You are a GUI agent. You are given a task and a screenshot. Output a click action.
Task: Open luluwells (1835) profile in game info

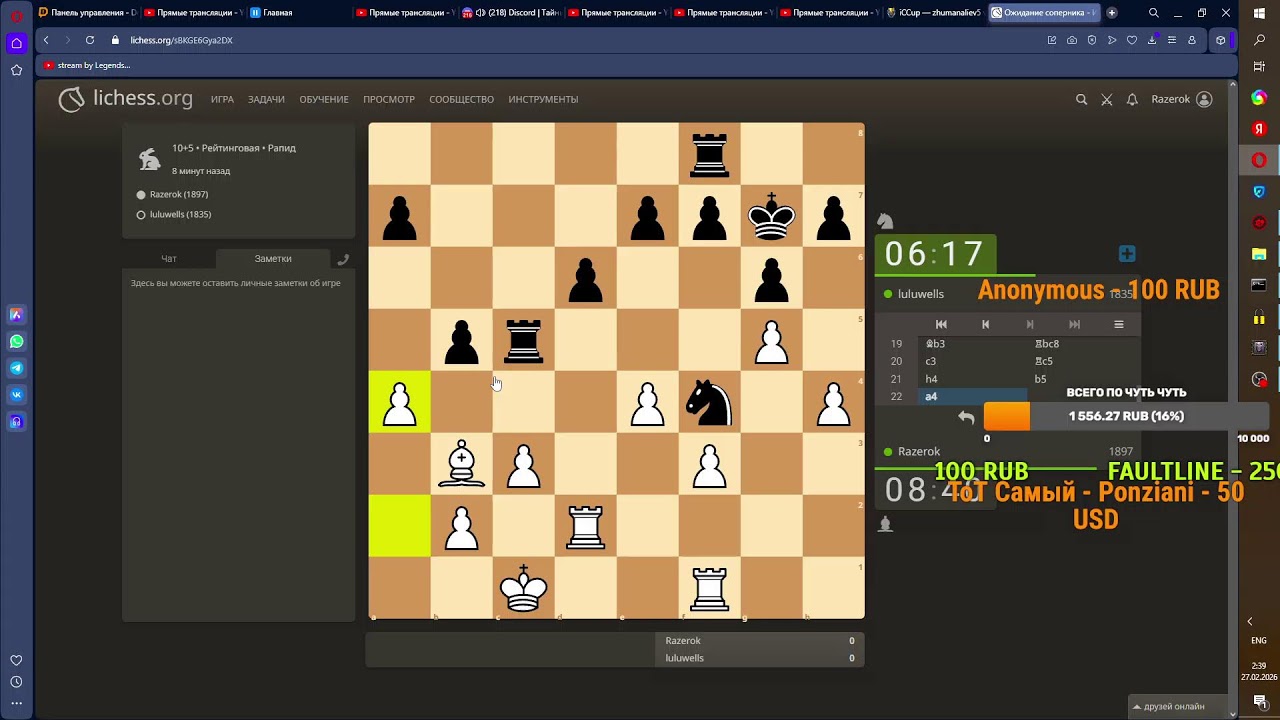click(180, 214)
